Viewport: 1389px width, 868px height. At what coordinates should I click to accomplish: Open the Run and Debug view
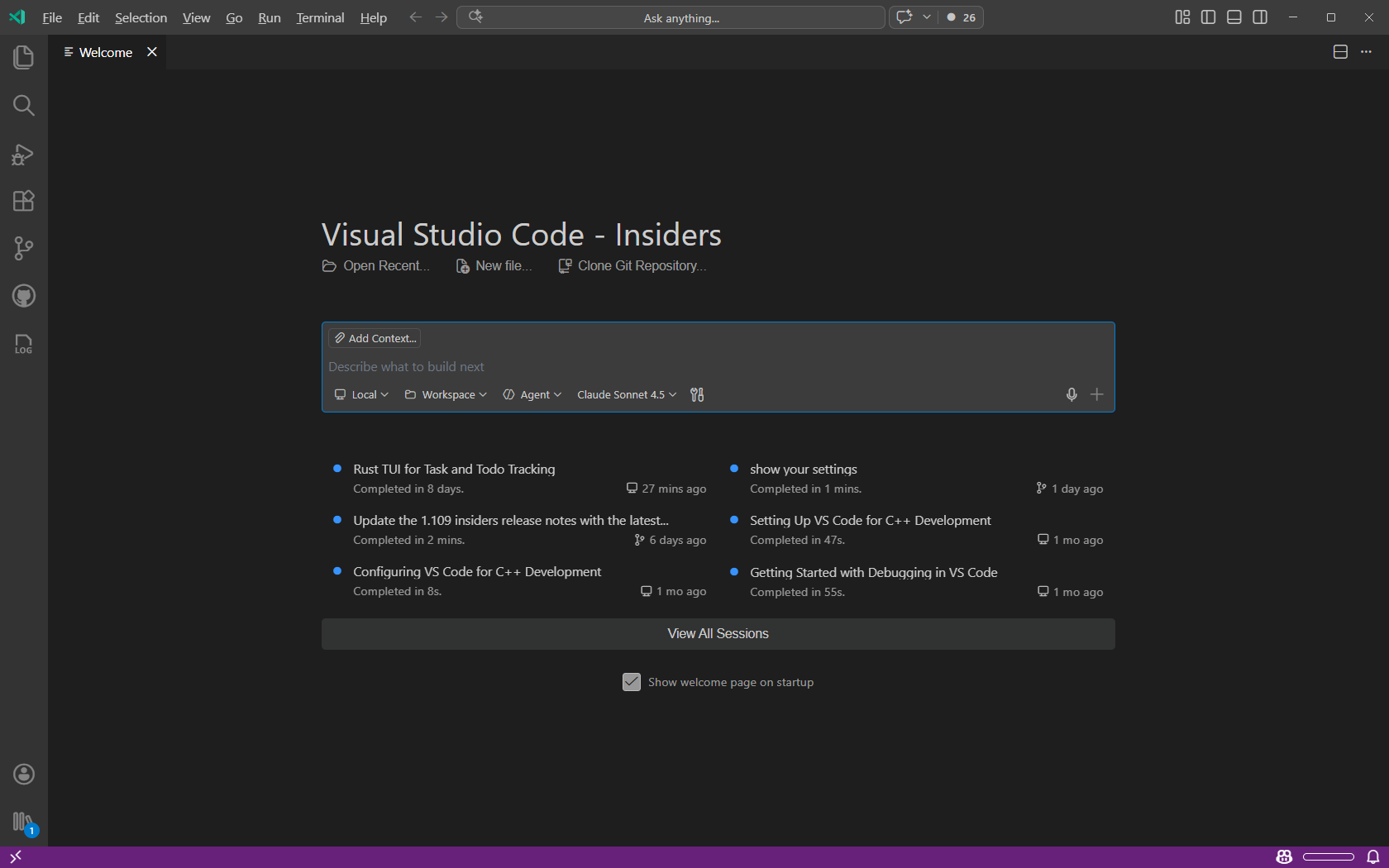23,154
